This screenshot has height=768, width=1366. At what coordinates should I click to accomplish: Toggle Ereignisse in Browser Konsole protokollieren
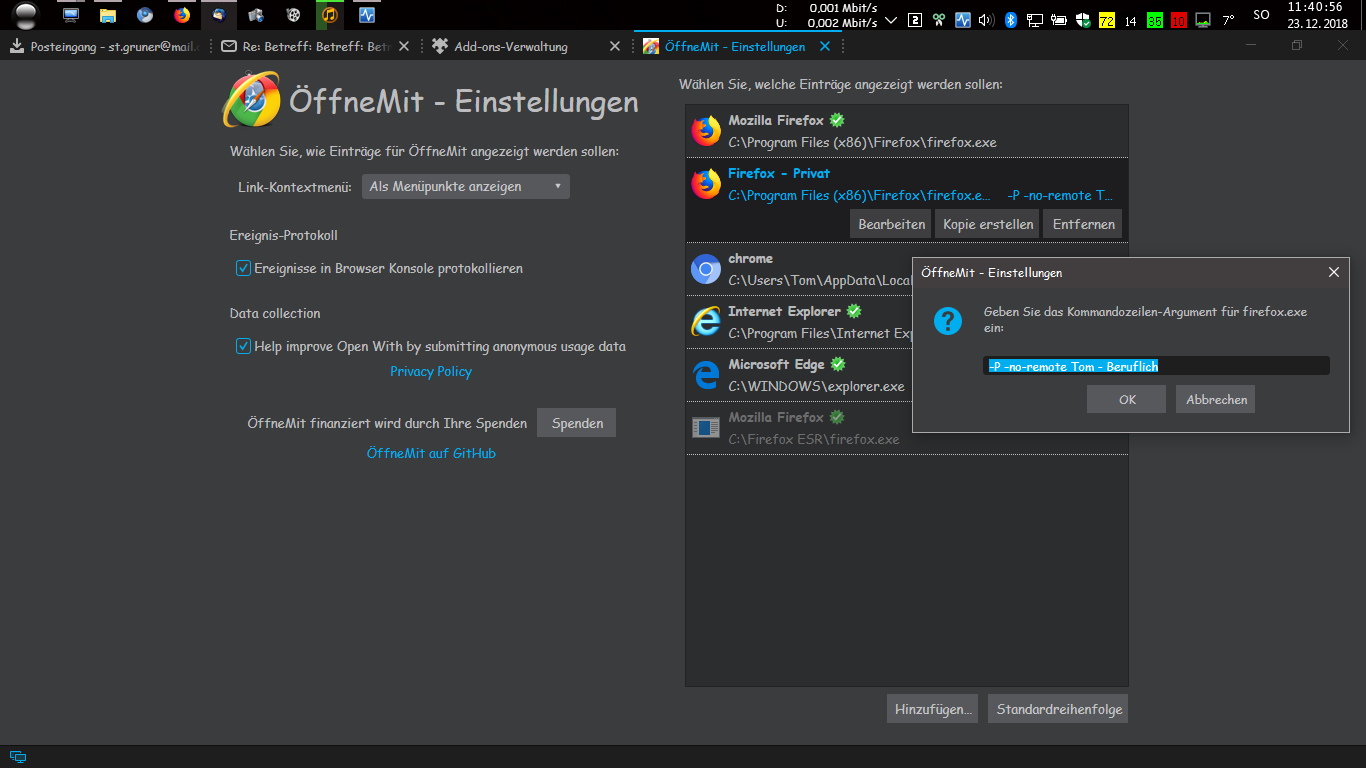[243, 268]
